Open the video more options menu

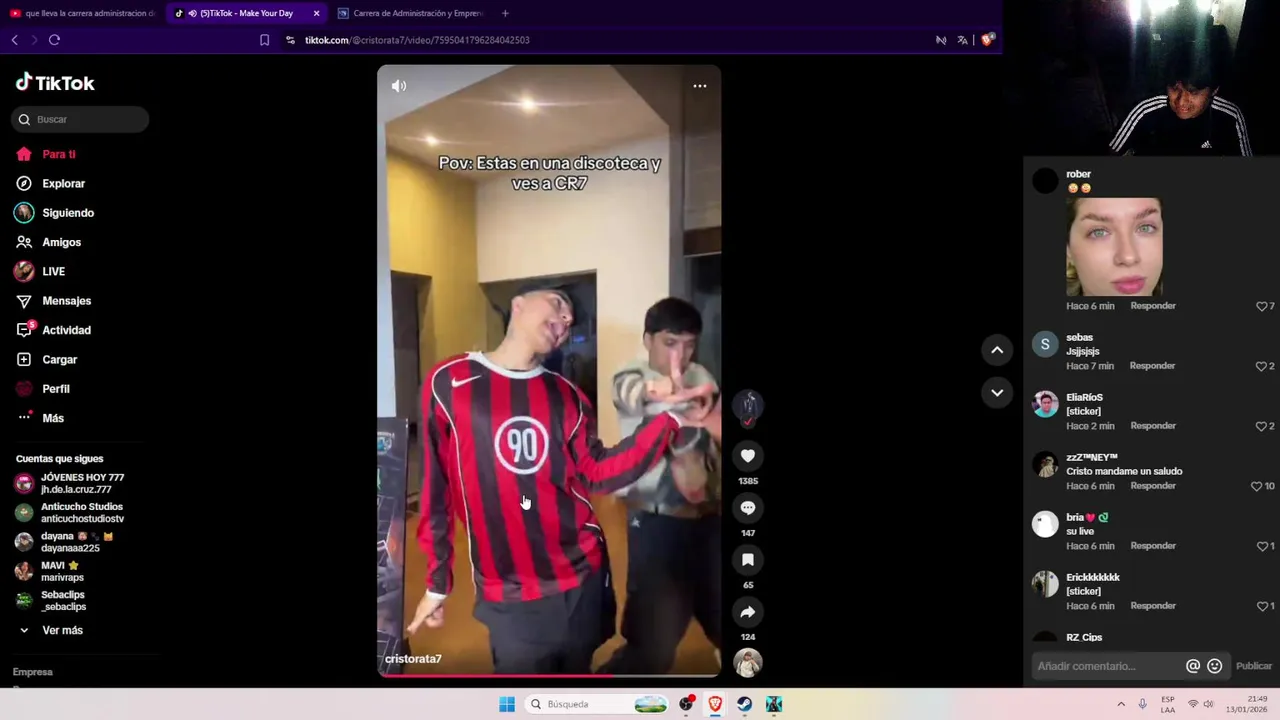[700, 86]
